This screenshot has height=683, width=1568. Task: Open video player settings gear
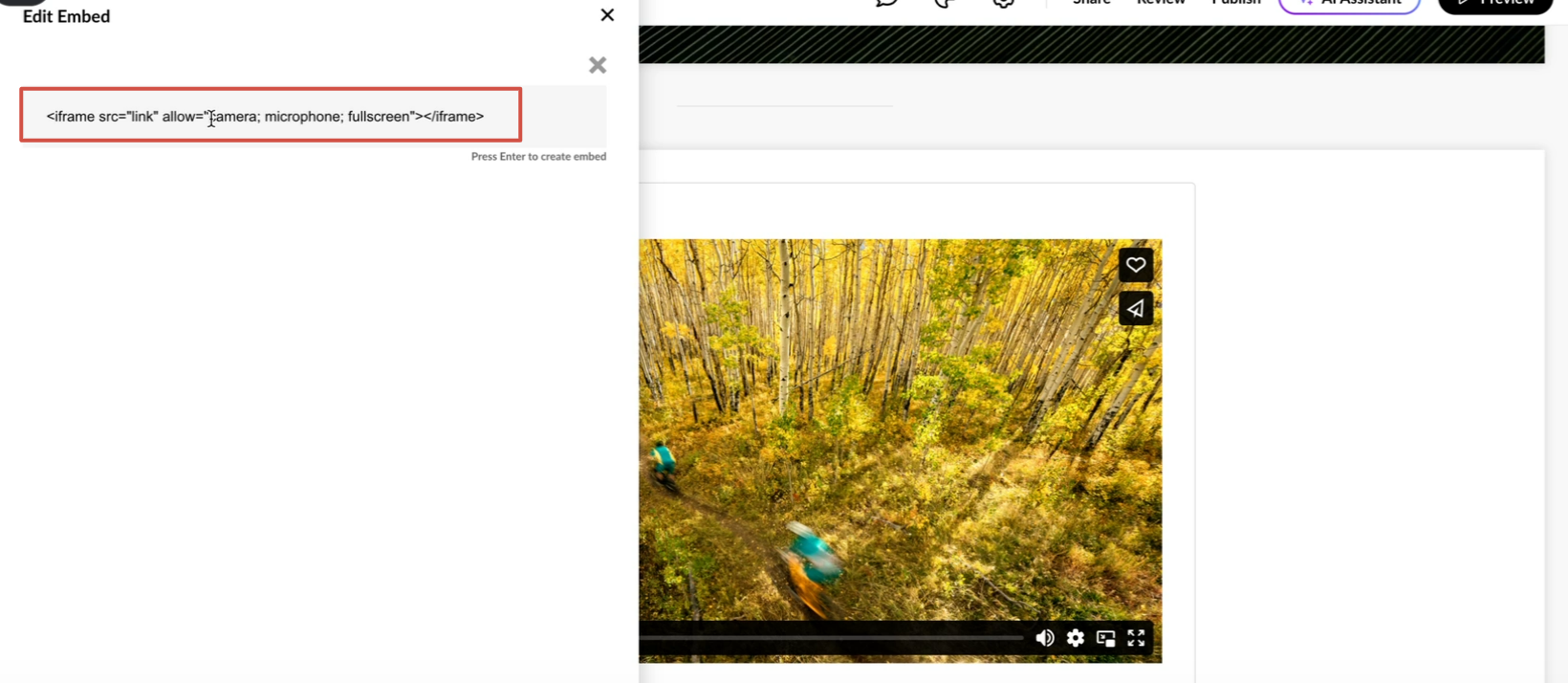click(x=1076, y=638)
